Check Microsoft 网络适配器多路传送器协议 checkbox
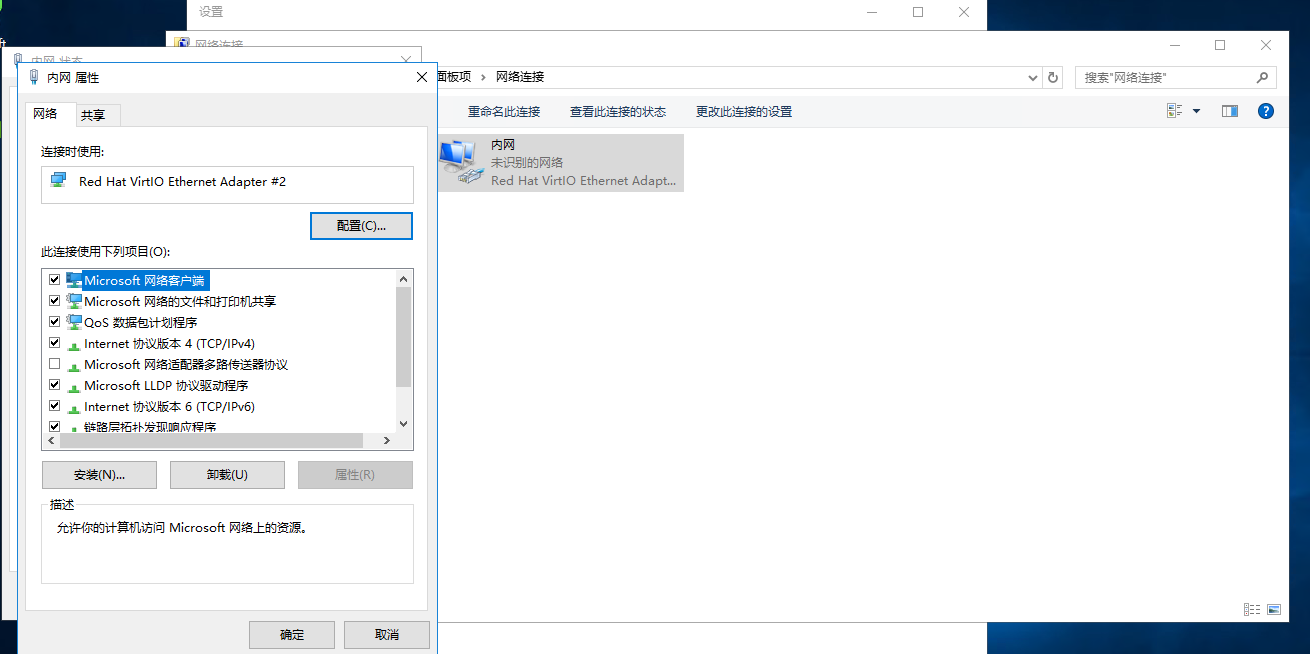 54,364
